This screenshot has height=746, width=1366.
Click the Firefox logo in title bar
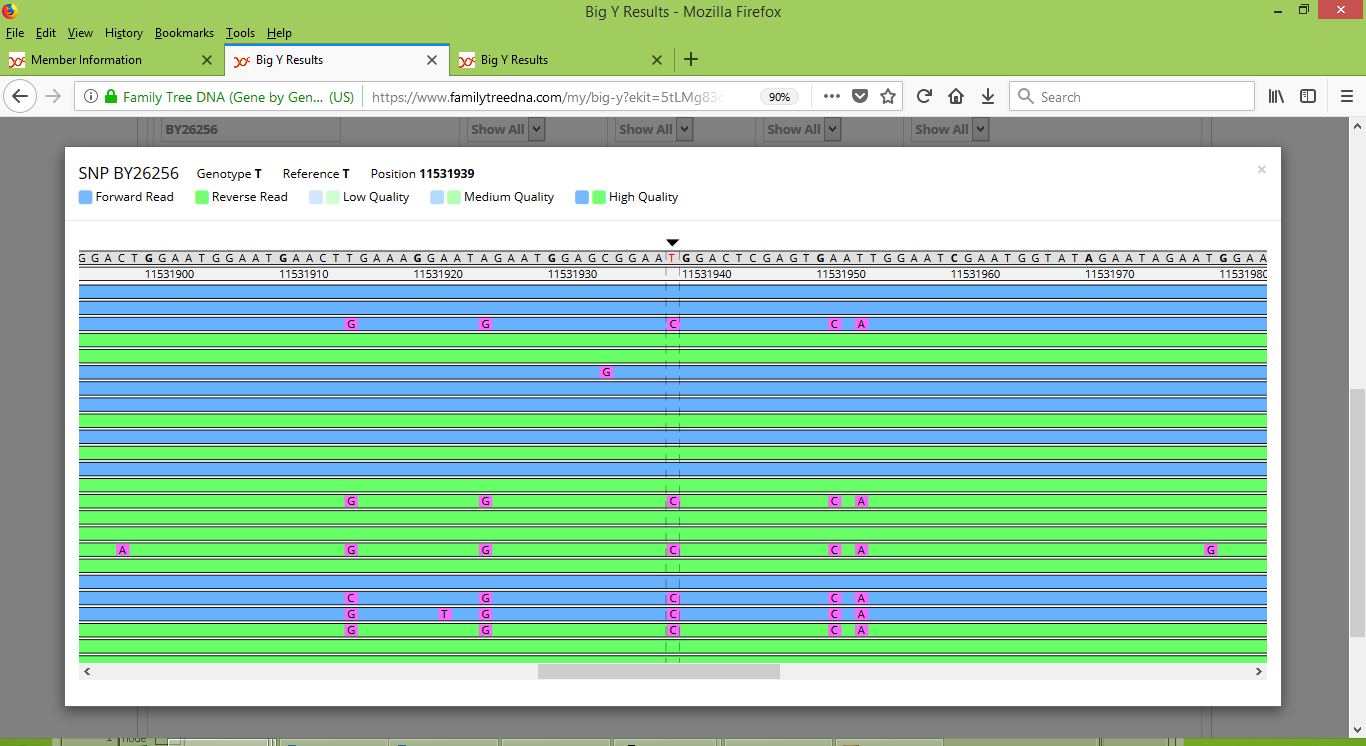click(x=10, y=11)
